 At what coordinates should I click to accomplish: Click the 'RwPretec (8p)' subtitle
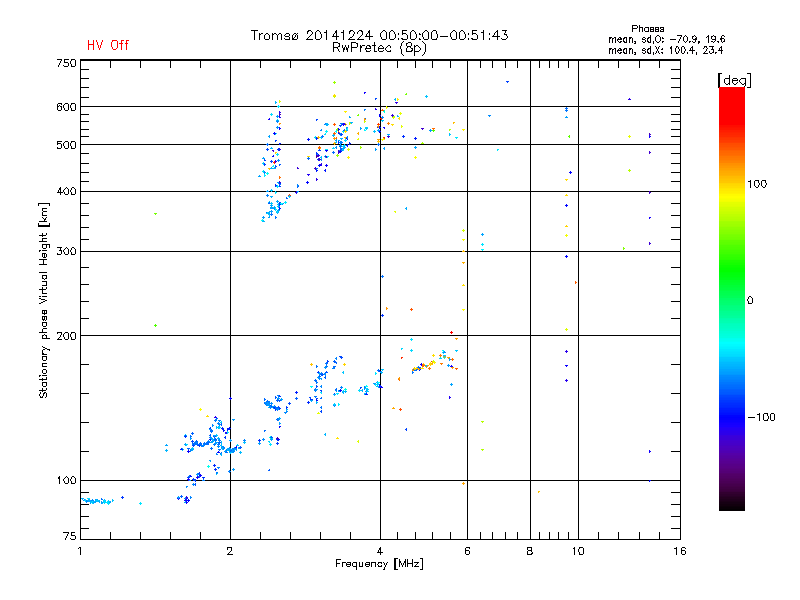(379, 48)
